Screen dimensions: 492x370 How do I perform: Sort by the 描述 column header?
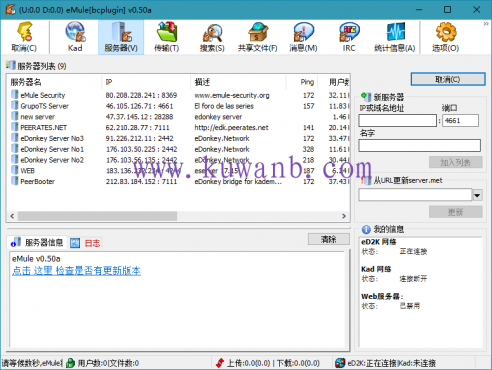[238, 82]
